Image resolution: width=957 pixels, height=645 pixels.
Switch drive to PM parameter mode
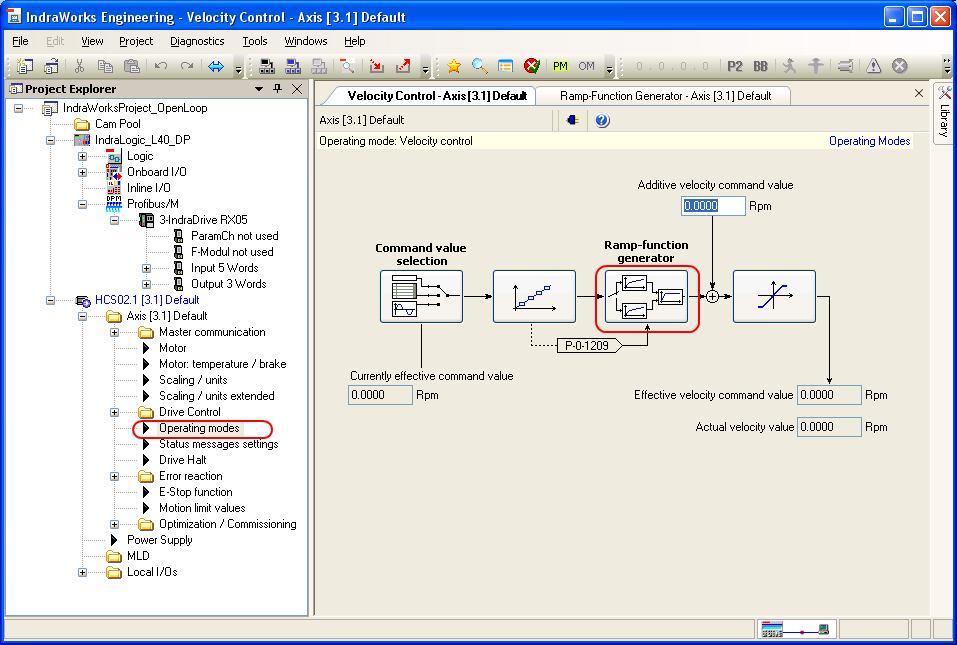(x=560, y=66)
